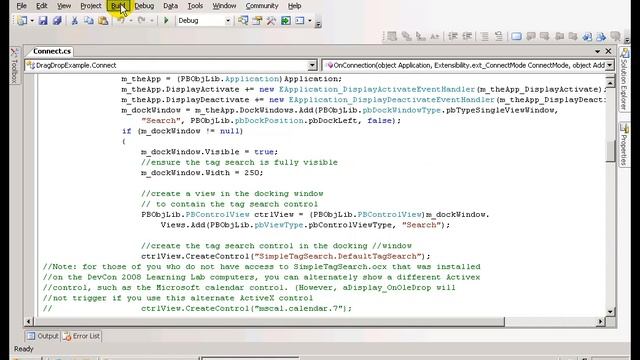Click Previous Bookmark in Folder icon
This screenshot has width=640, height=360.
tap(559, 36)
